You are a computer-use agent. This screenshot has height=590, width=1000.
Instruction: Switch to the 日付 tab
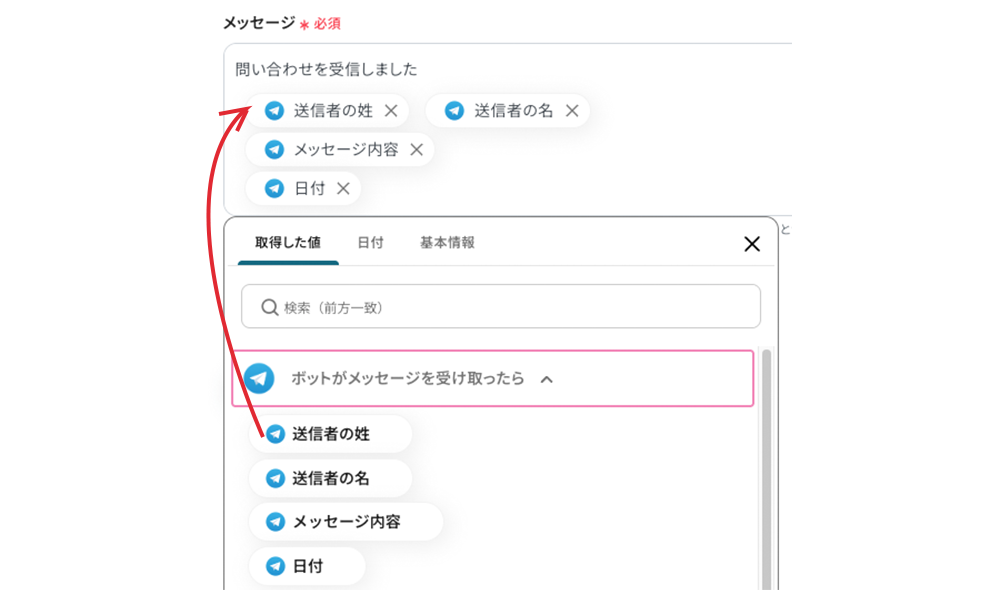(x=370, y=243)
